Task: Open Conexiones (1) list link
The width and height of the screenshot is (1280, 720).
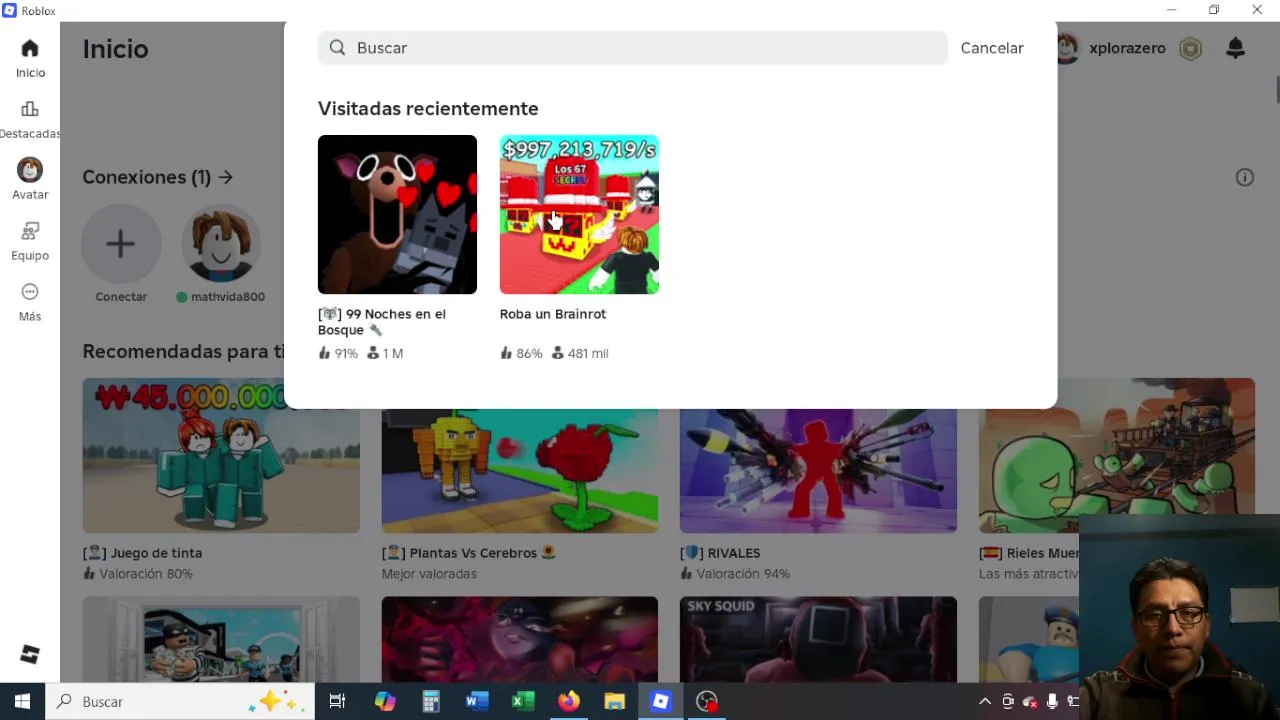Action: (157, 177)
